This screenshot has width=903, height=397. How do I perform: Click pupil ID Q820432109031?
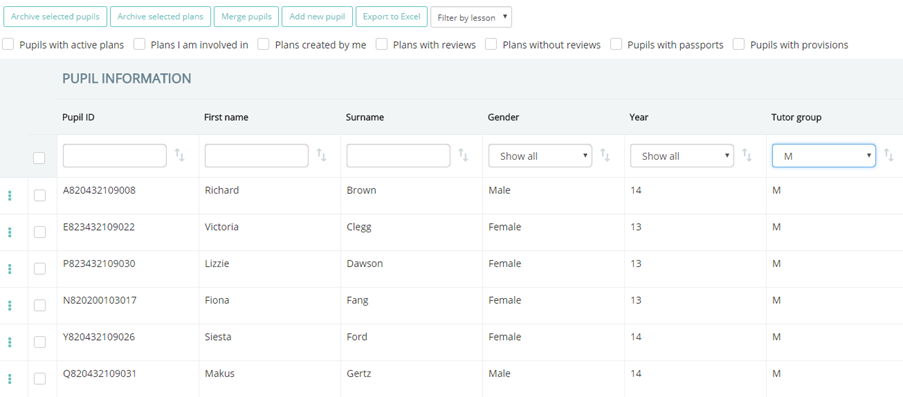point(100,373)
